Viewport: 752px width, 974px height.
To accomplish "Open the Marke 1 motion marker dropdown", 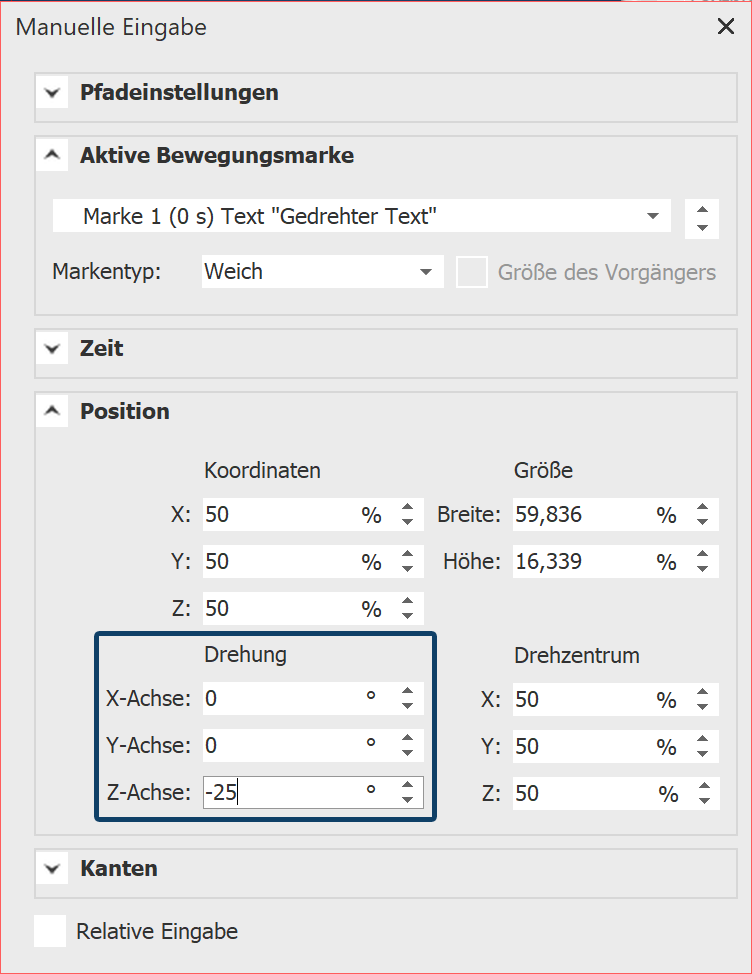I will pos(652,216).
